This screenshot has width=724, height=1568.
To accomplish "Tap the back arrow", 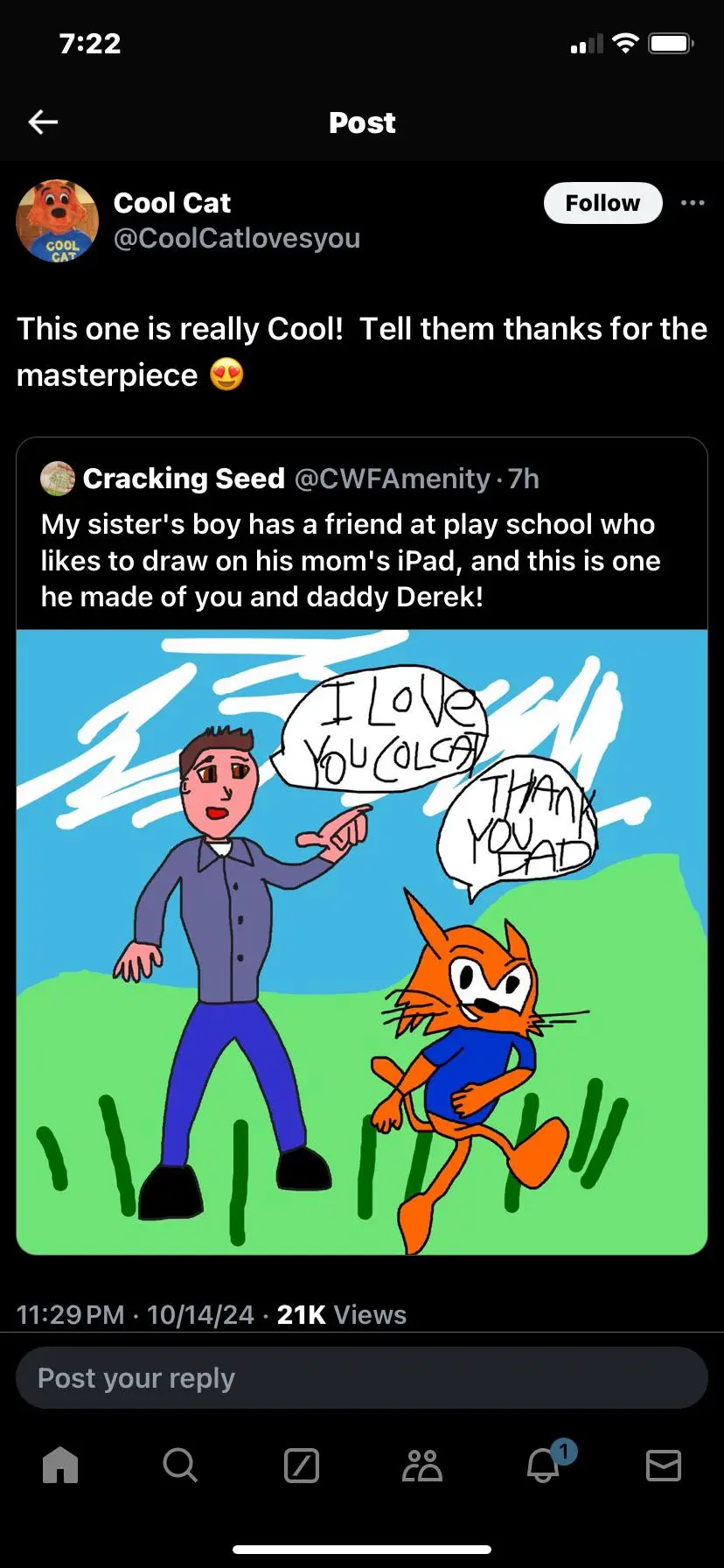I will coord(43,122).
